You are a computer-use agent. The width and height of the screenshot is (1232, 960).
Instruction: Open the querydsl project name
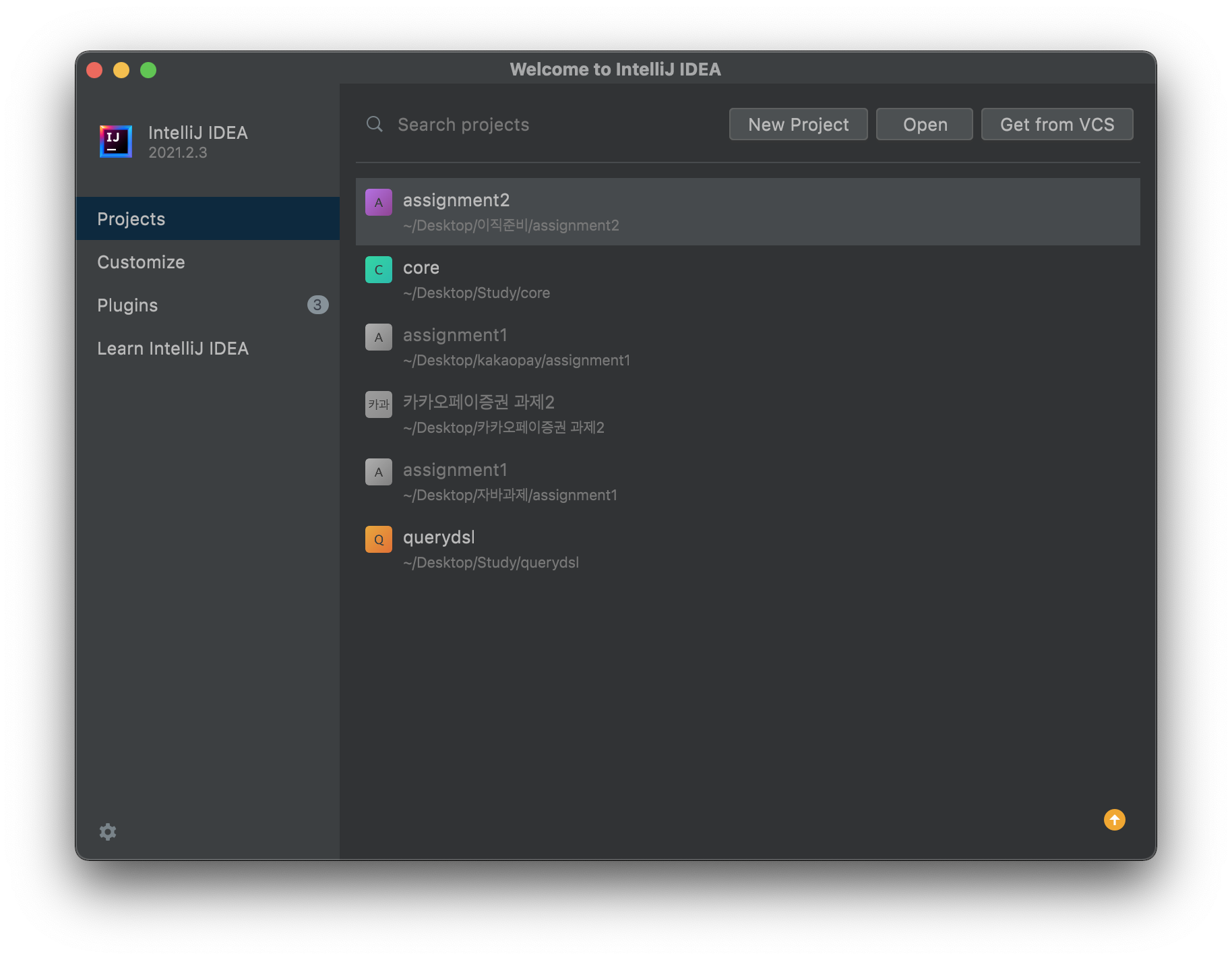pyautogui.click(x=439, y=537)
